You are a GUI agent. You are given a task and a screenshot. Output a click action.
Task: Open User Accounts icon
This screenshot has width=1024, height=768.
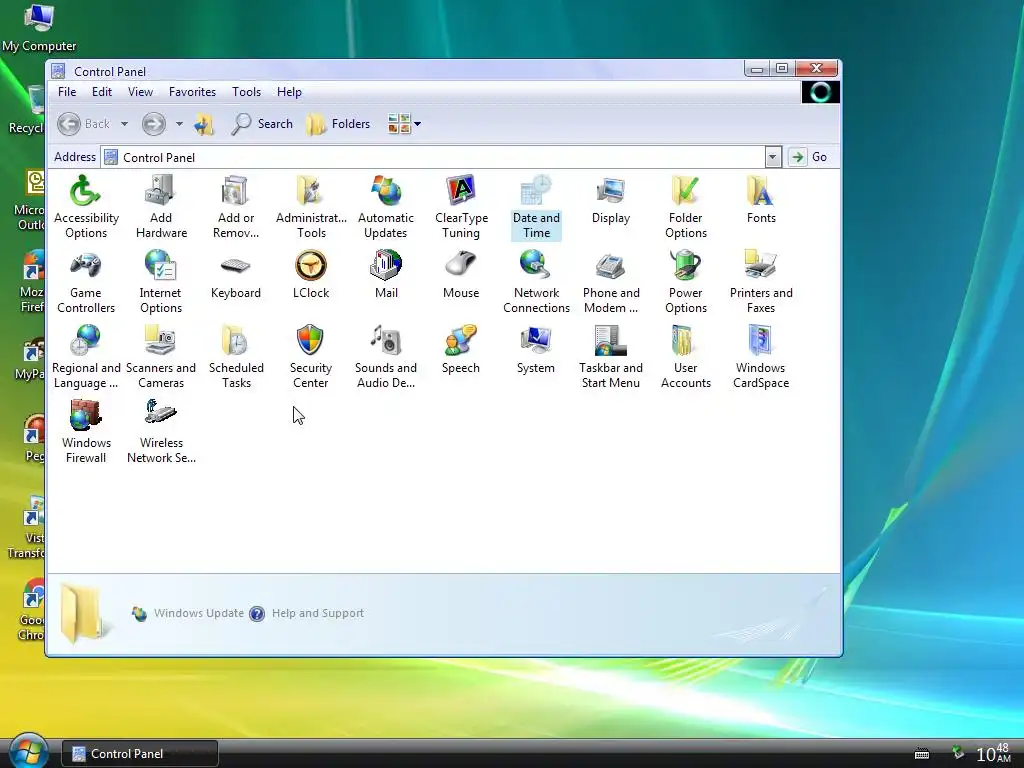point(686,357)
